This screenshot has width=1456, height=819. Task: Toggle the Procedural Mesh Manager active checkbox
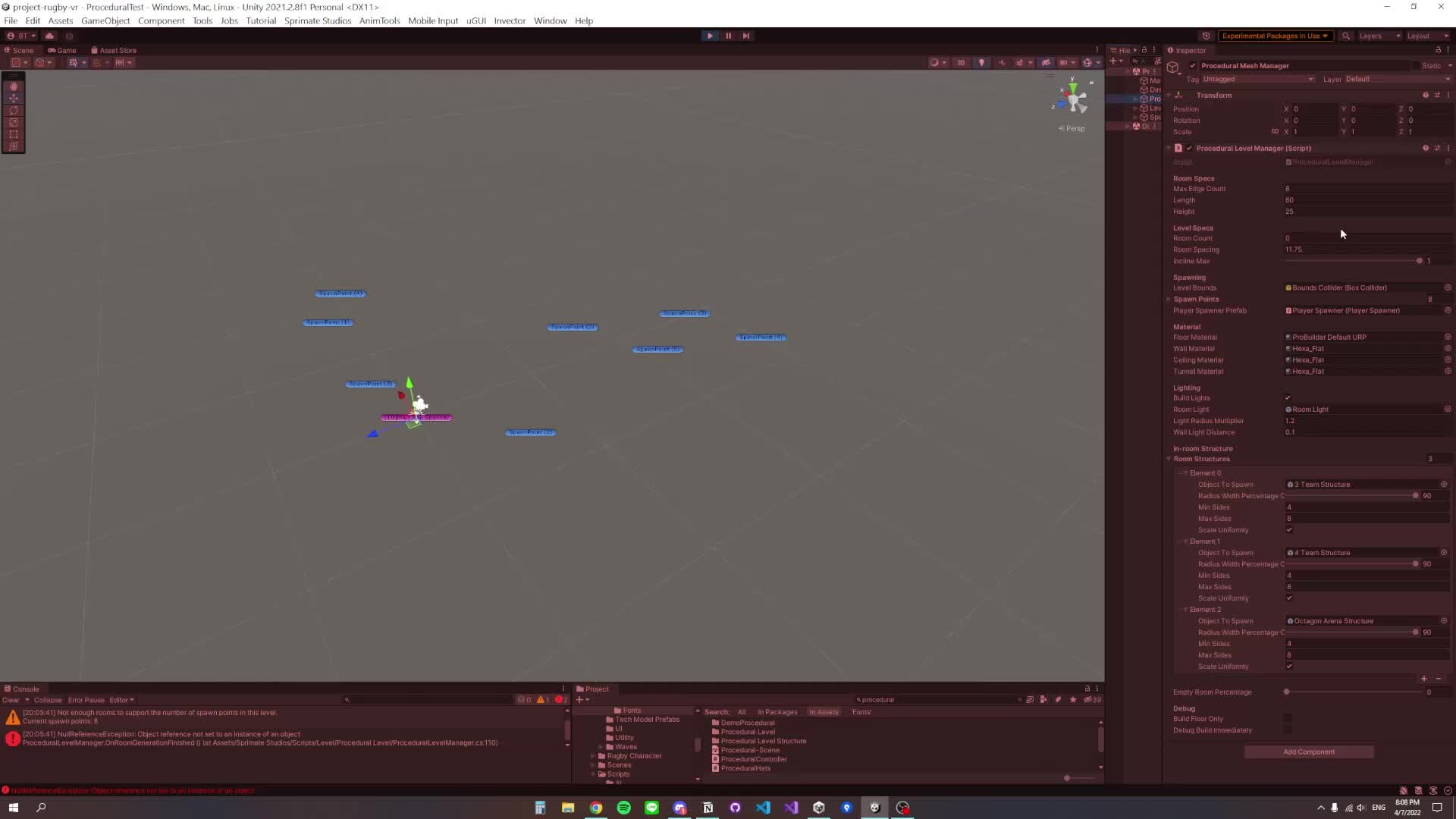click(1191, 66)
